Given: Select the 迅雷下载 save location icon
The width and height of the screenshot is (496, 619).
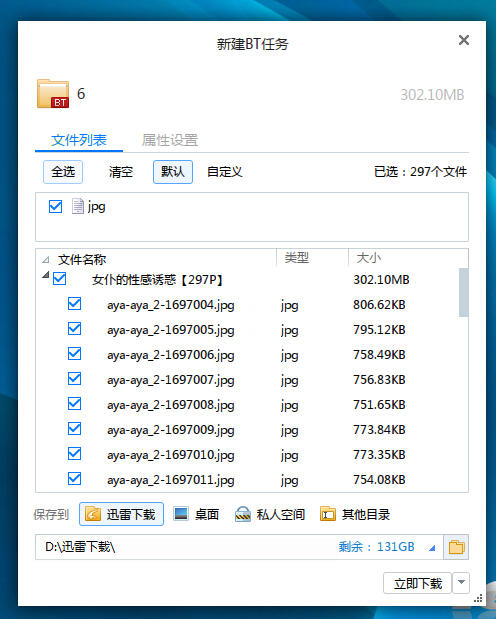Looking at the screenshot, I should tap(93, 514).
